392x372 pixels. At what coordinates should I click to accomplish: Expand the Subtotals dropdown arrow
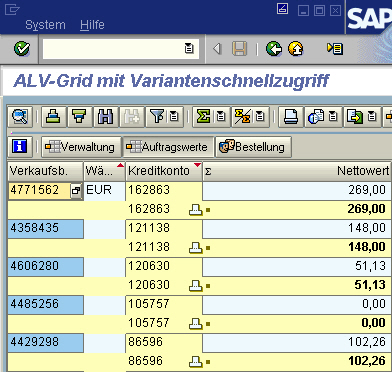click(x=260, y=117)
